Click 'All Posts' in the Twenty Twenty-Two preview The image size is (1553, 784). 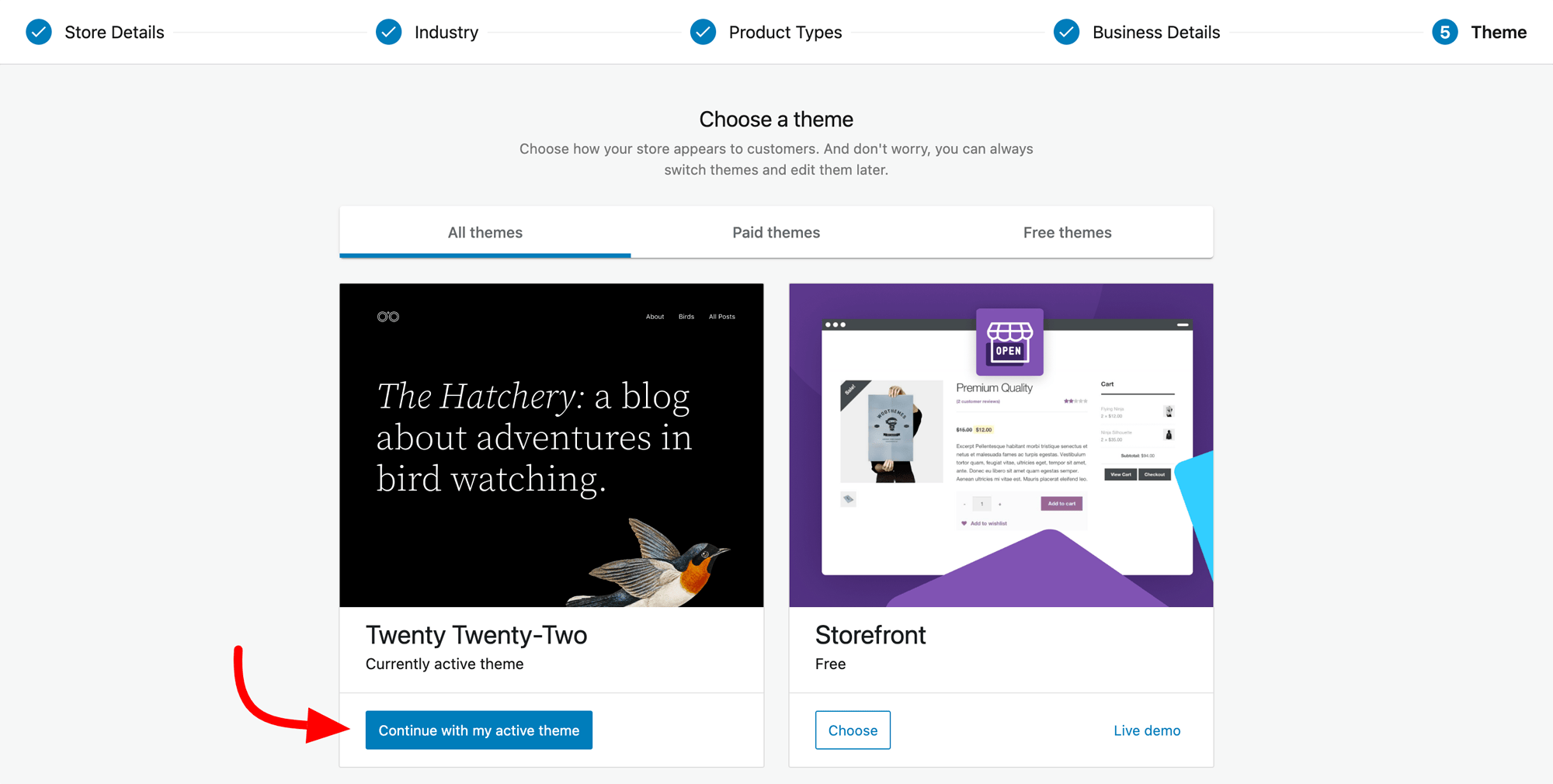[721, 317]
